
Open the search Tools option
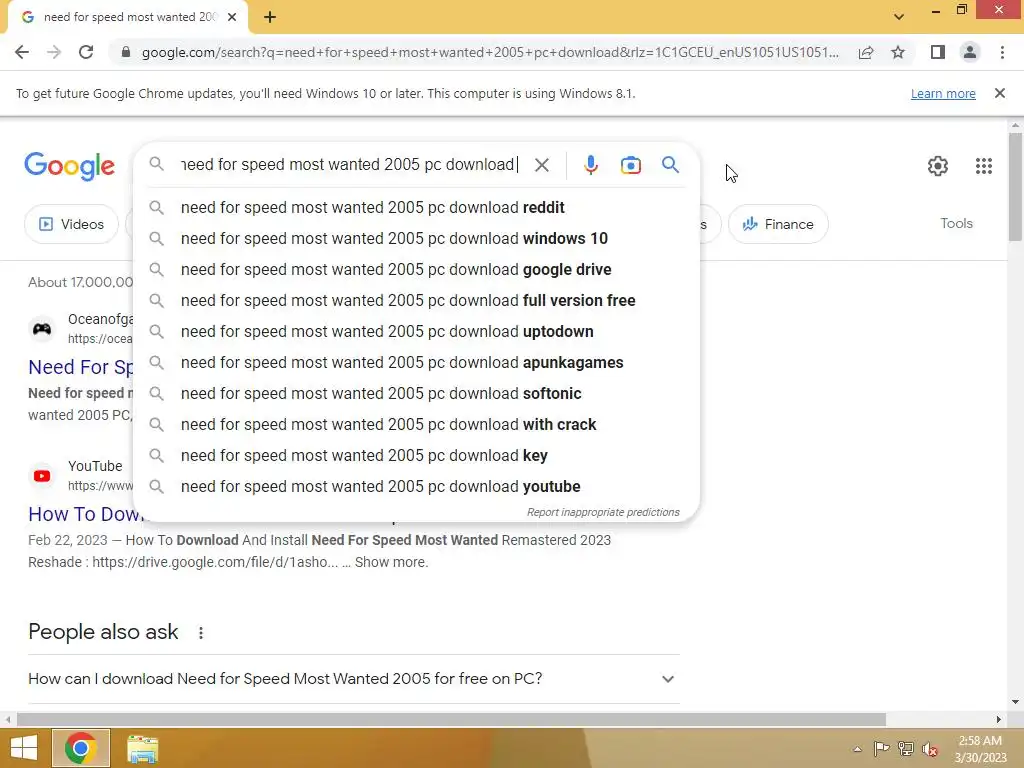pyautogui.click(x=956, y=223)
